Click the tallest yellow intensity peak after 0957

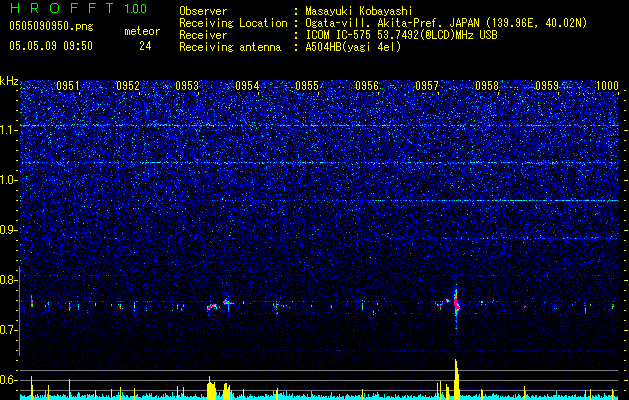456,379
